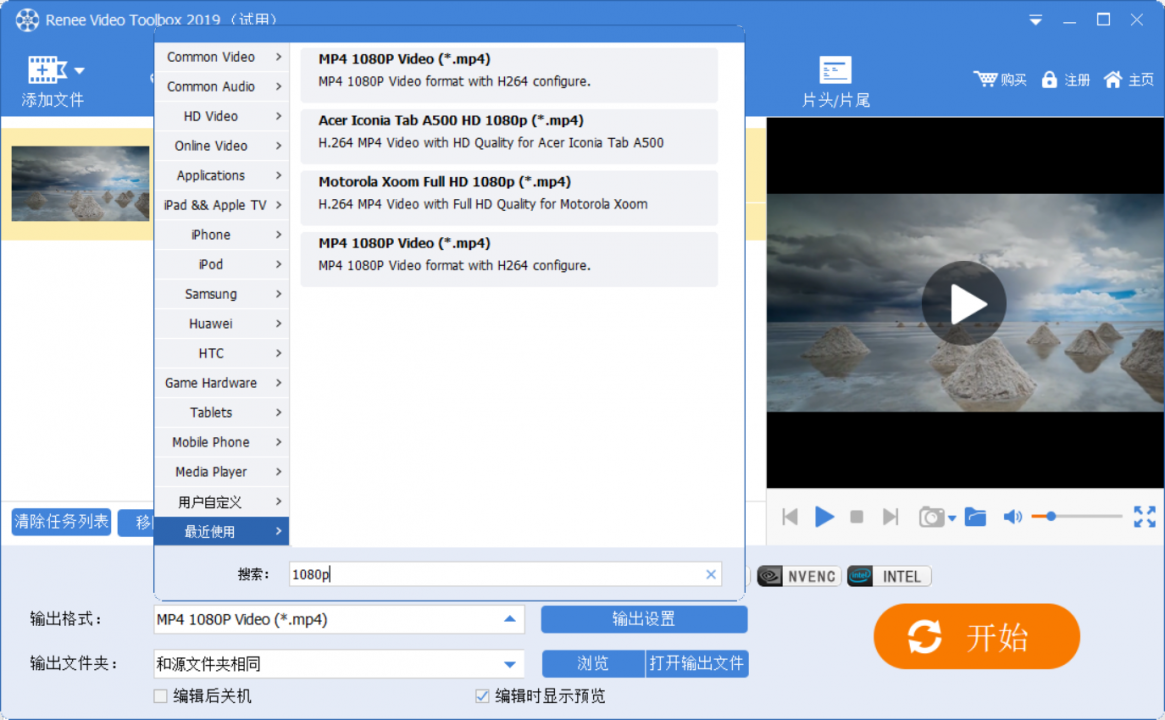Open Huawei category
The image size is (1165, 720).
tap(221, 325)
